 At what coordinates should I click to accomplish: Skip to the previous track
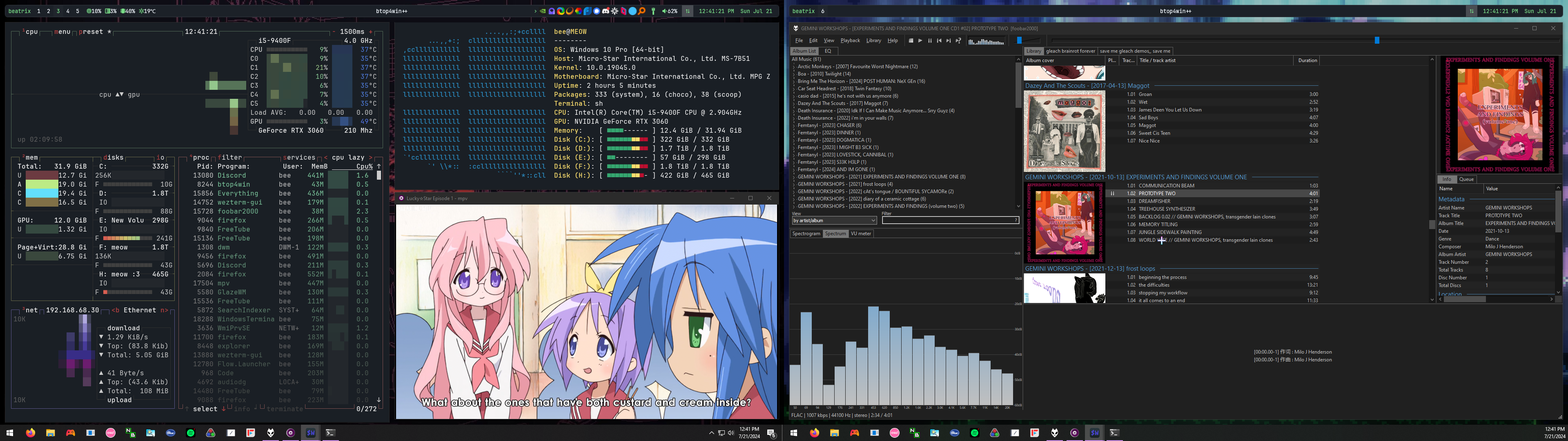939,41
